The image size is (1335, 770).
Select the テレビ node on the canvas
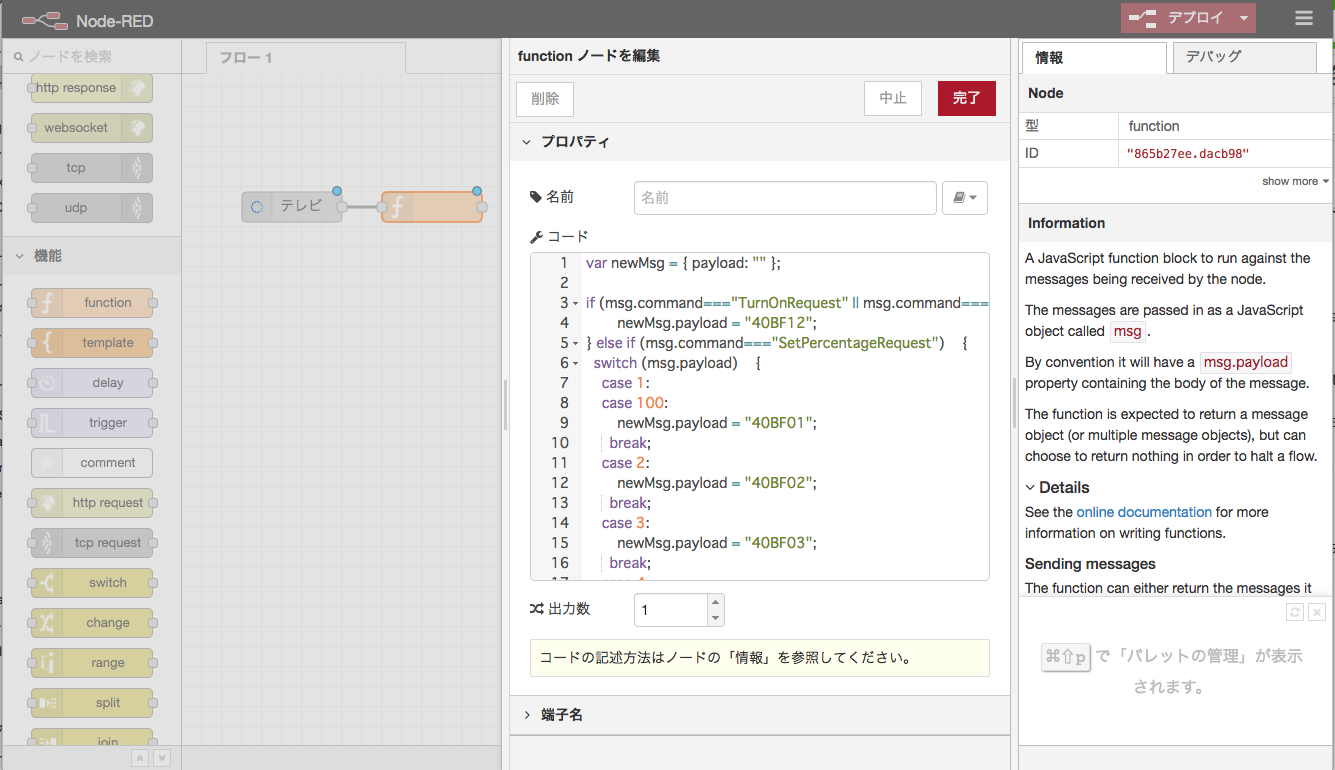click(x=292, y=207)
